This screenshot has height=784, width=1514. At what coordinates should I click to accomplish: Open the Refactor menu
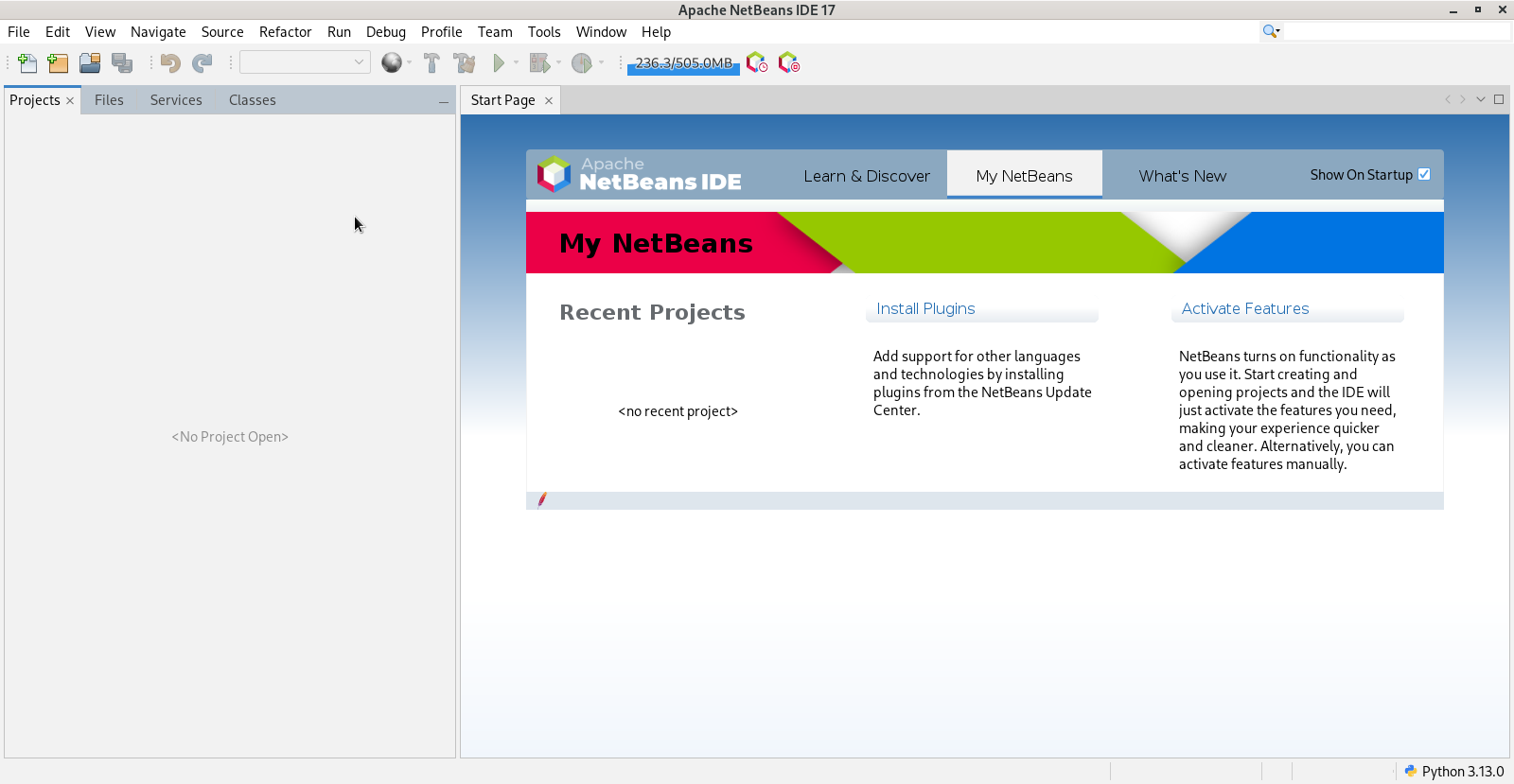[286, 32]
